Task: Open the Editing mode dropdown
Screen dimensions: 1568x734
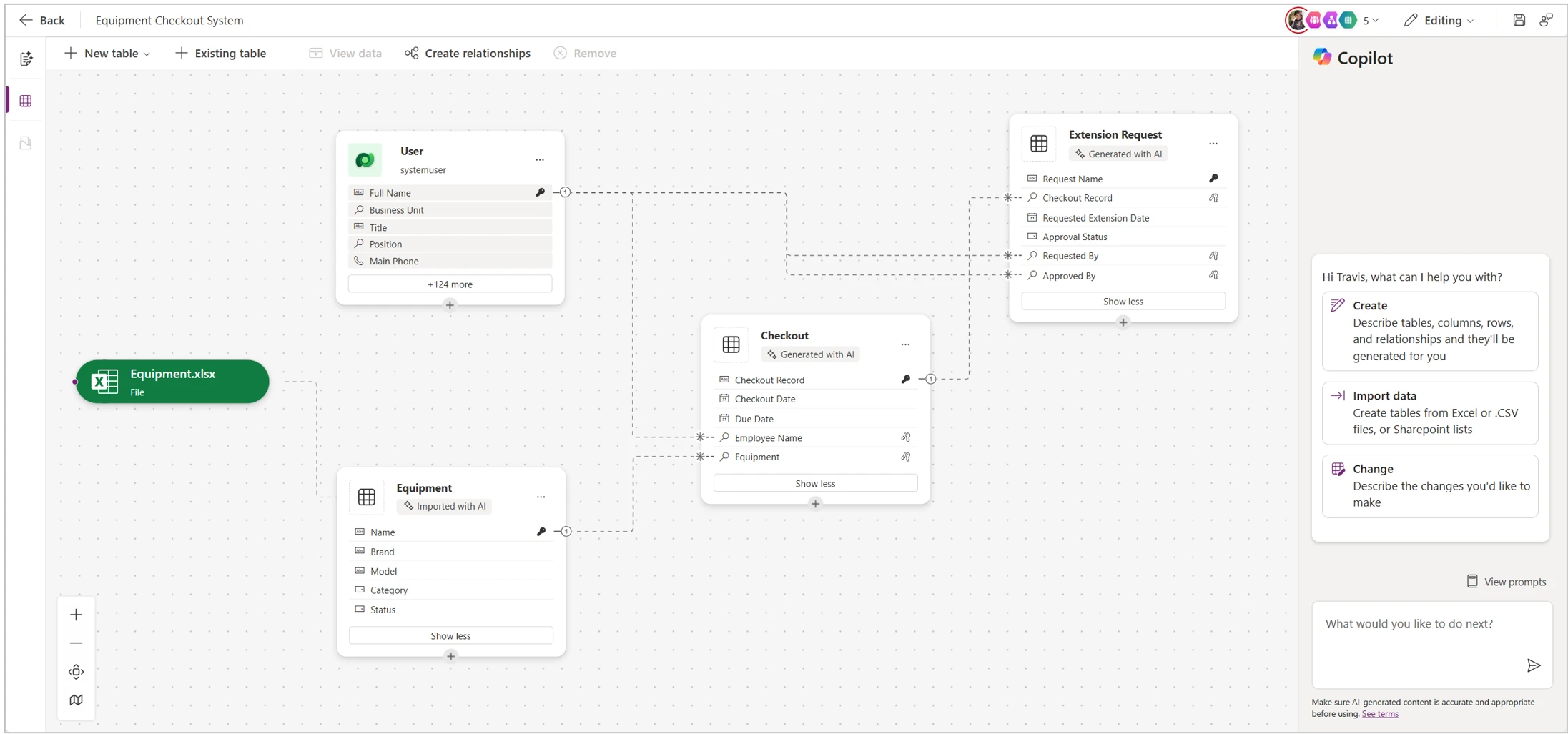Action: click(x=1439, y=20)
